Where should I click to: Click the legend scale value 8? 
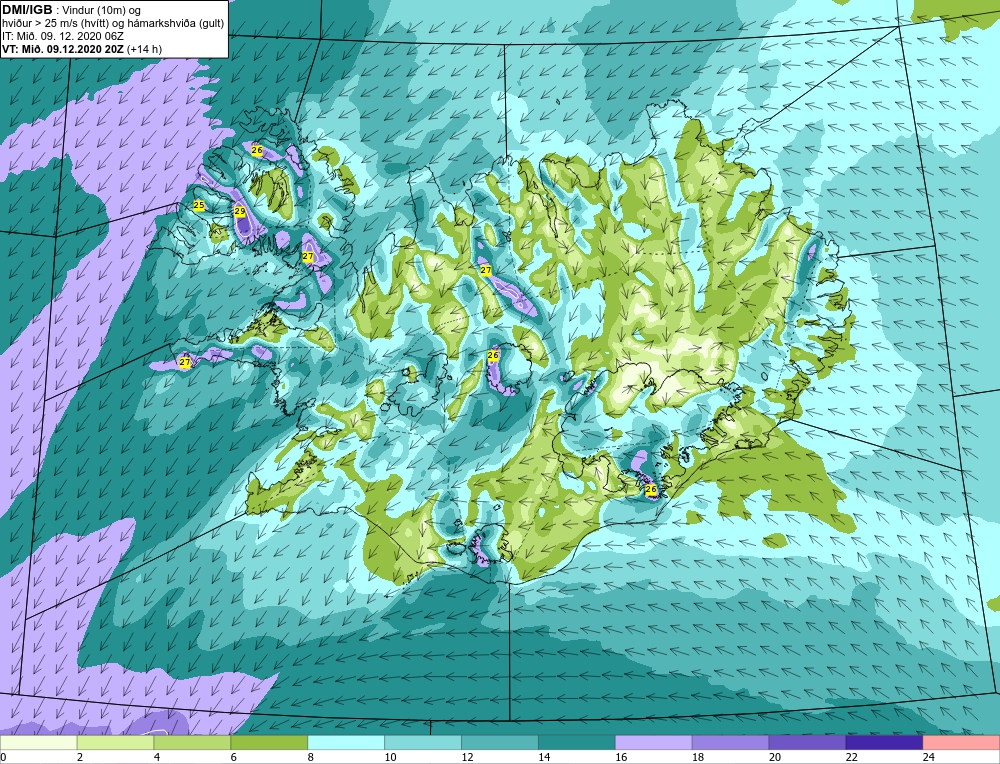click(x=311, y=757)
